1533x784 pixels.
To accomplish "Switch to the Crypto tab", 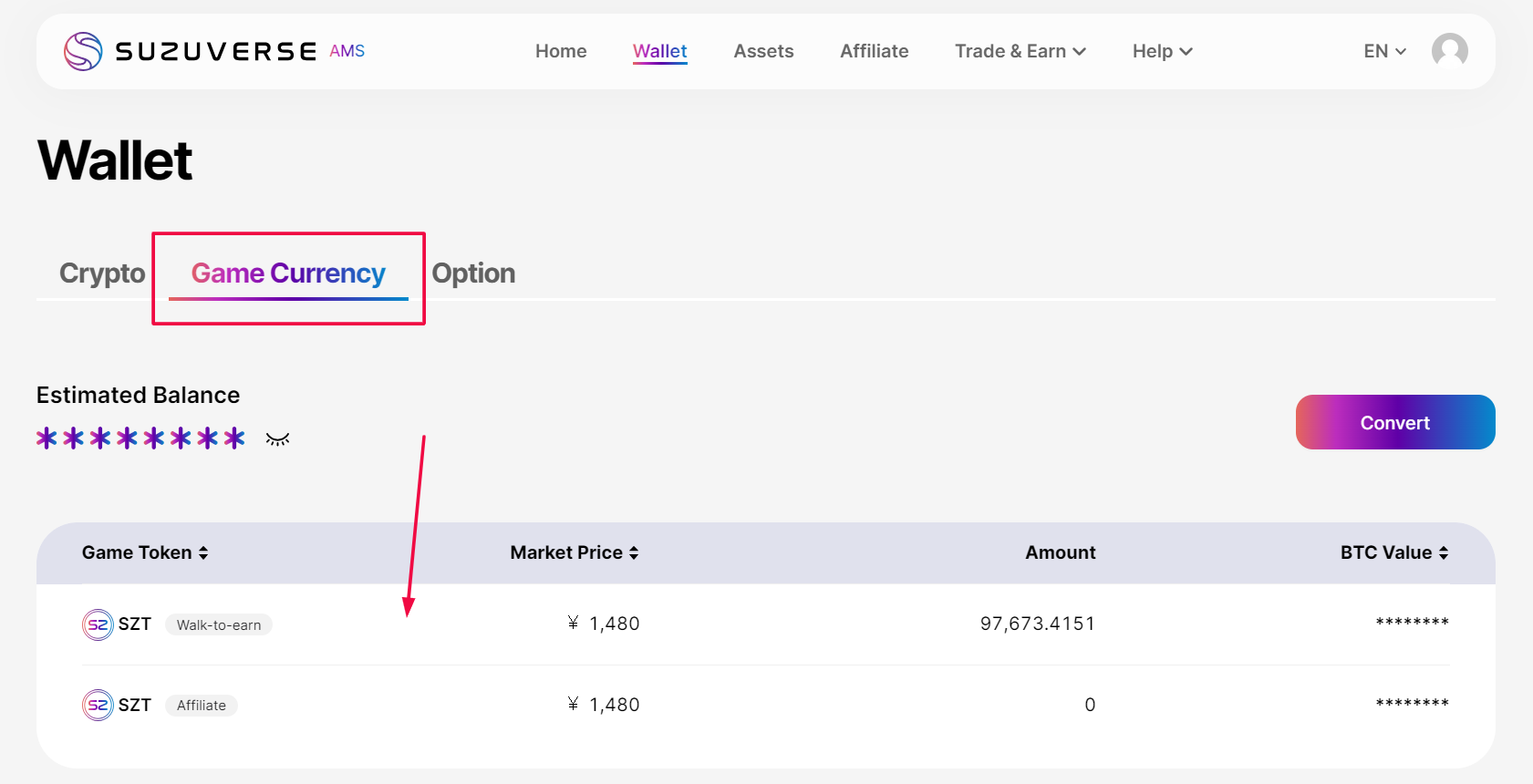I will pyautogui.click(x=102, y=273).
